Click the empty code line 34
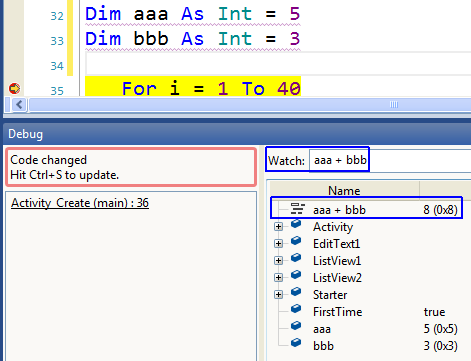 click(278, 63)
